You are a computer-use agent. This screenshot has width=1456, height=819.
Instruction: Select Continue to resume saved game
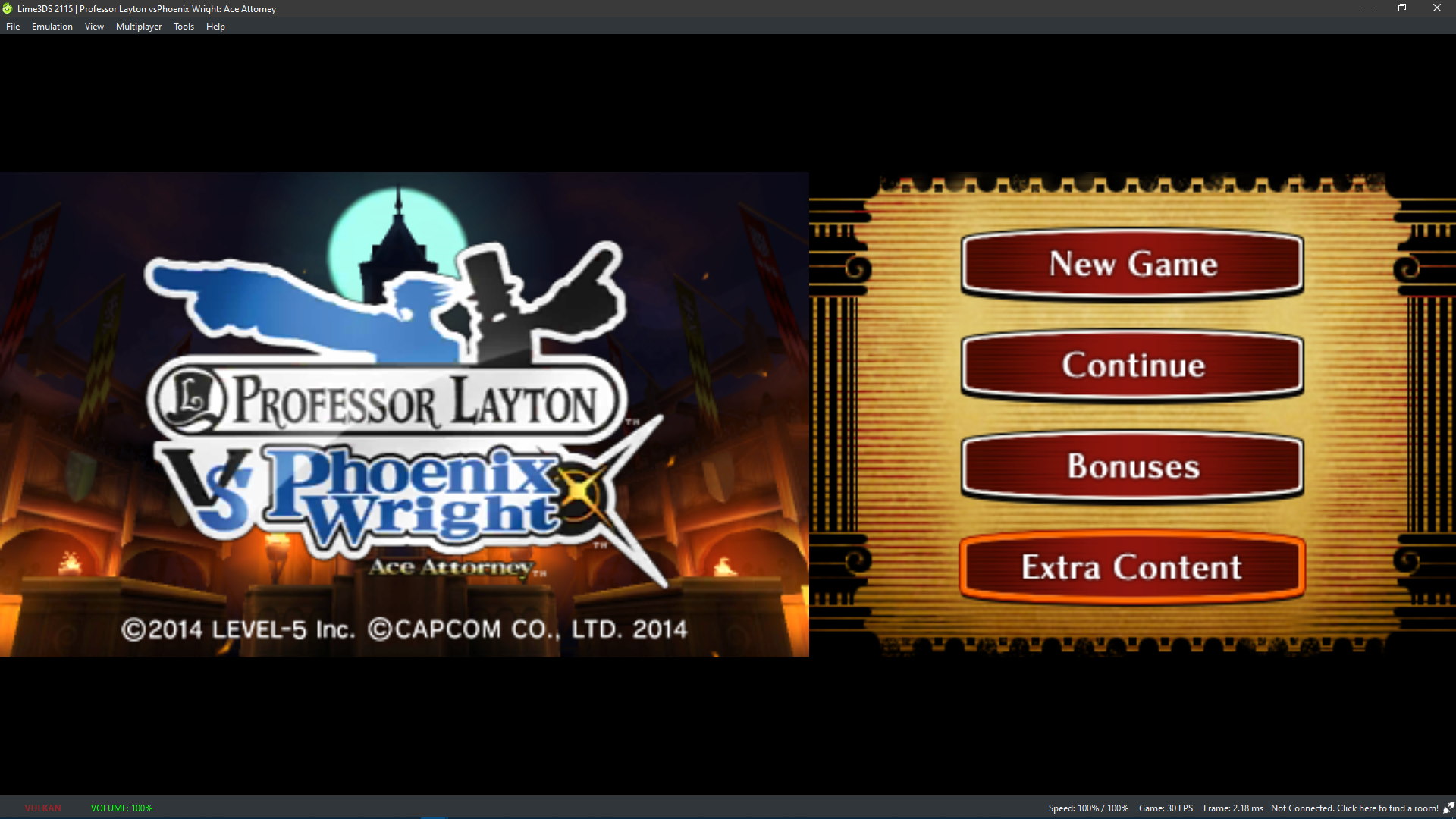tap(1133, 365)
